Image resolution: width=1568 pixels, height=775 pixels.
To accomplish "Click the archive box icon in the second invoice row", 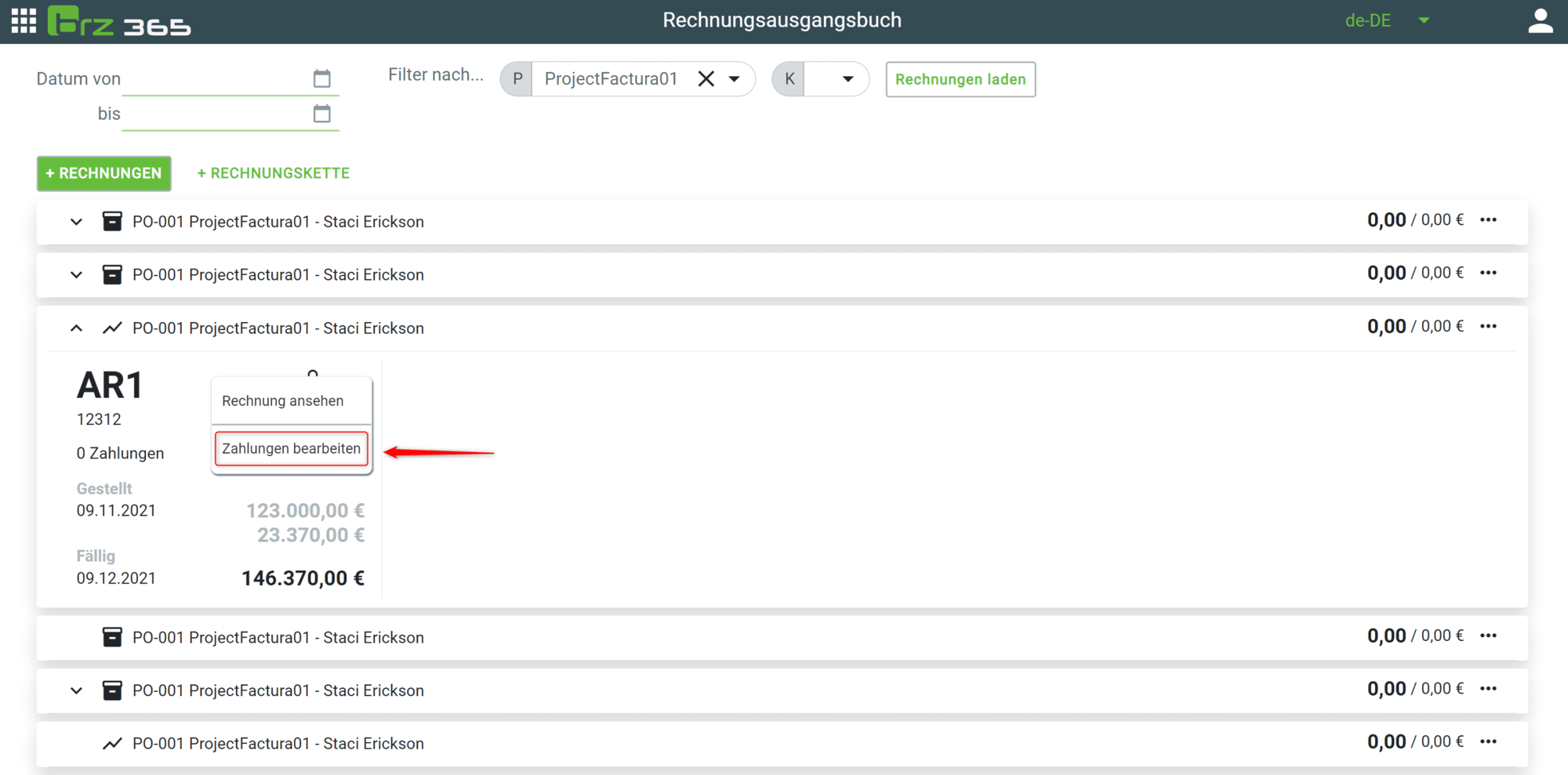I will (112, 274).
